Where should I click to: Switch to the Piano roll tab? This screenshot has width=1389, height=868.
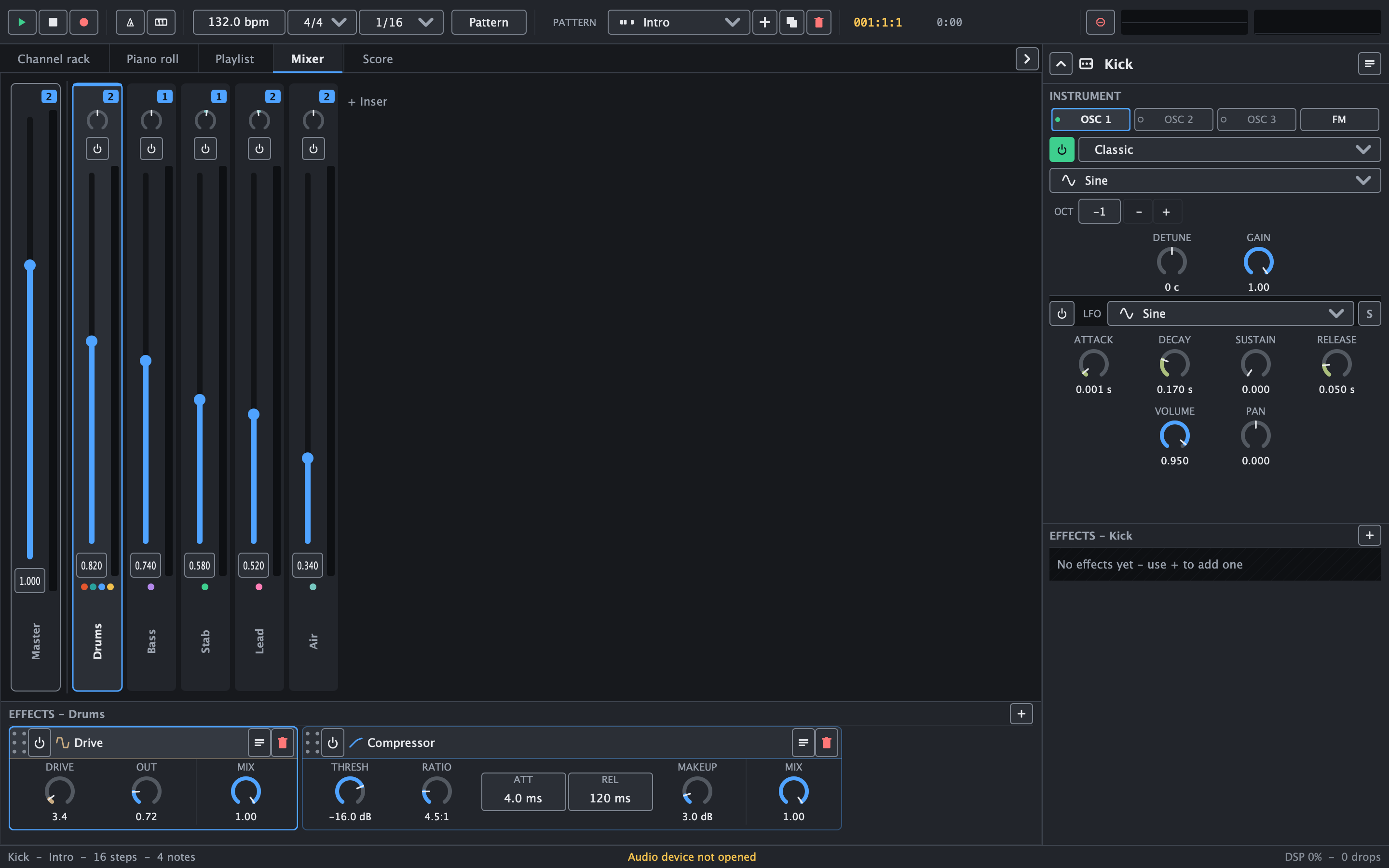[153, 58]
